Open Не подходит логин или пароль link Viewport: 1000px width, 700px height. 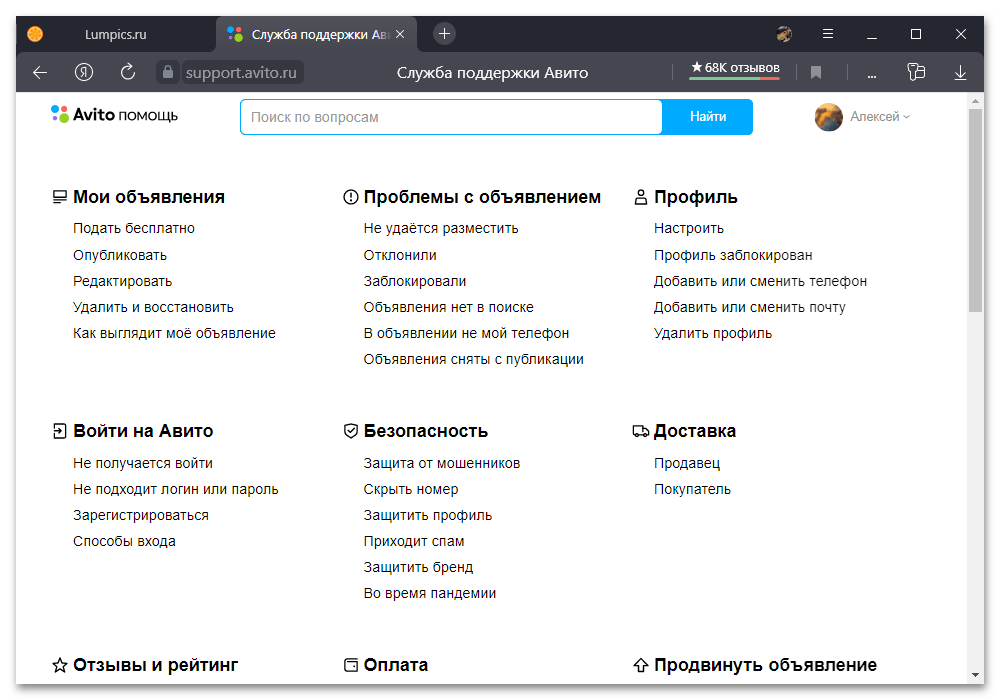175,490
